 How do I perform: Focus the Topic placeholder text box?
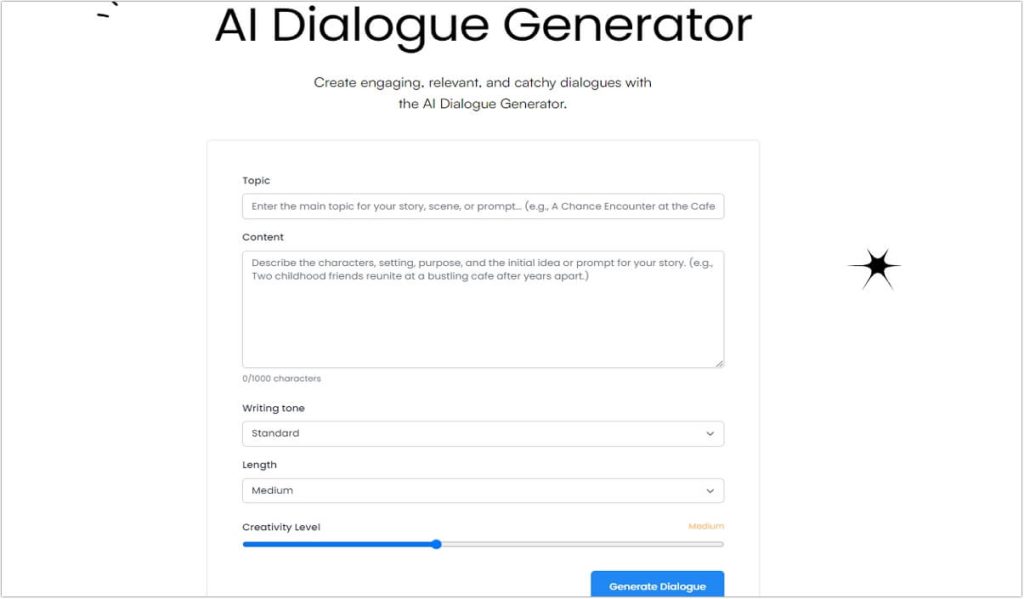pos(483,206)
